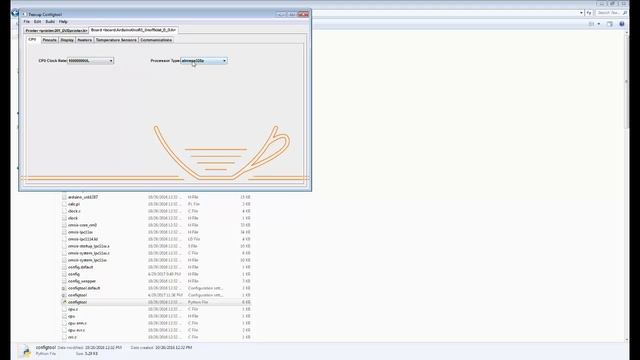The height and width of the screenshot is (360, 640).
Task: Click the blue Help icon in Explorer
Action: click(622, 24)
